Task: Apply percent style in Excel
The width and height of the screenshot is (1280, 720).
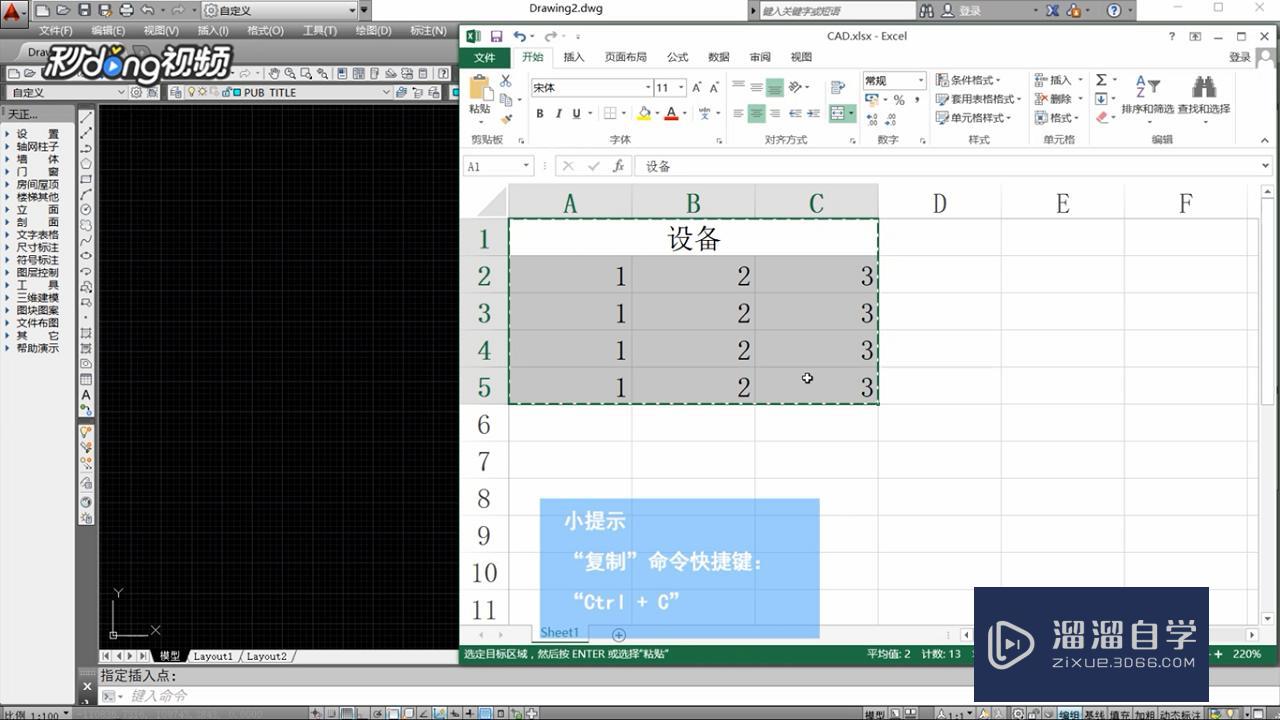Action: [899, 99]
